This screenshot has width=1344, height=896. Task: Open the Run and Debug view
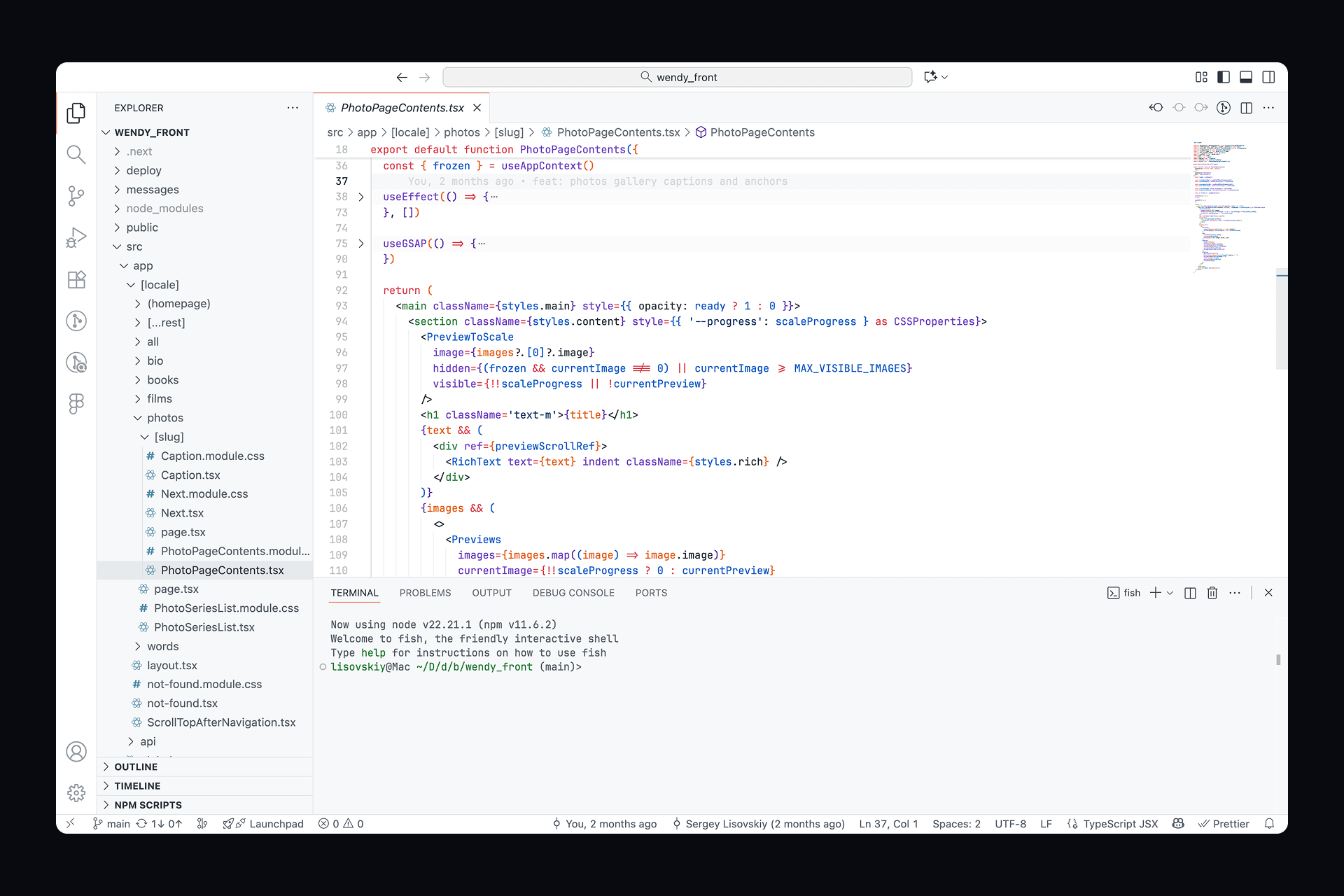tap(76, 238)
